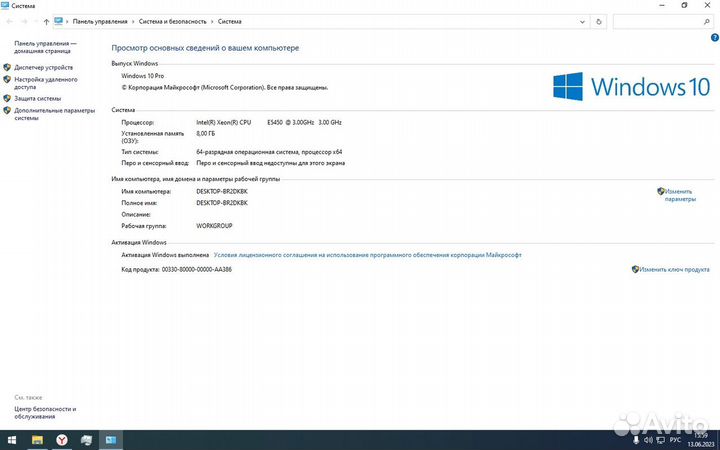Click Change product key link

point(674,269)
